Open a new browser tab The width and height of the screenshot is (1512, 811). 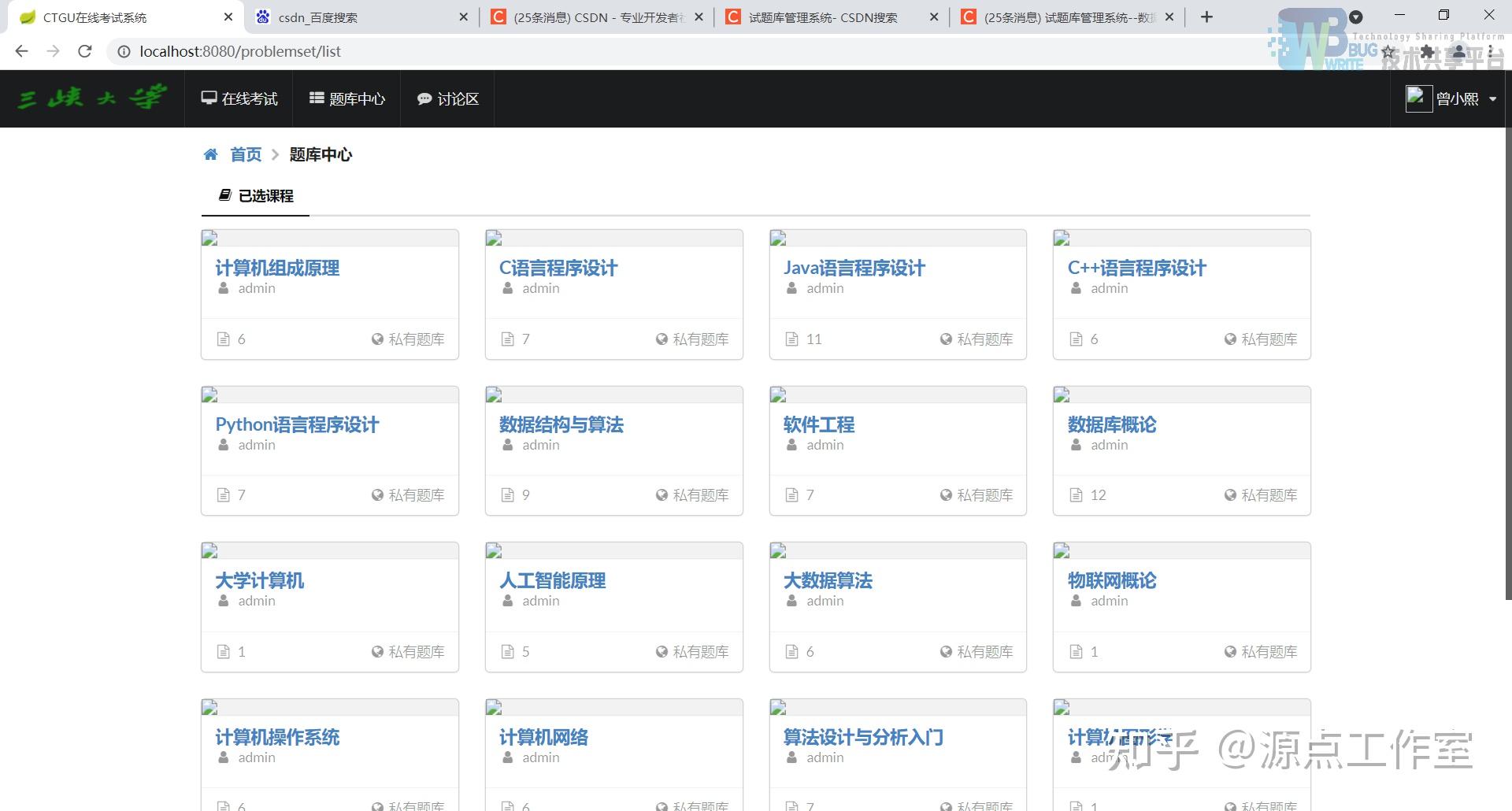click(x=1206, y=17)
